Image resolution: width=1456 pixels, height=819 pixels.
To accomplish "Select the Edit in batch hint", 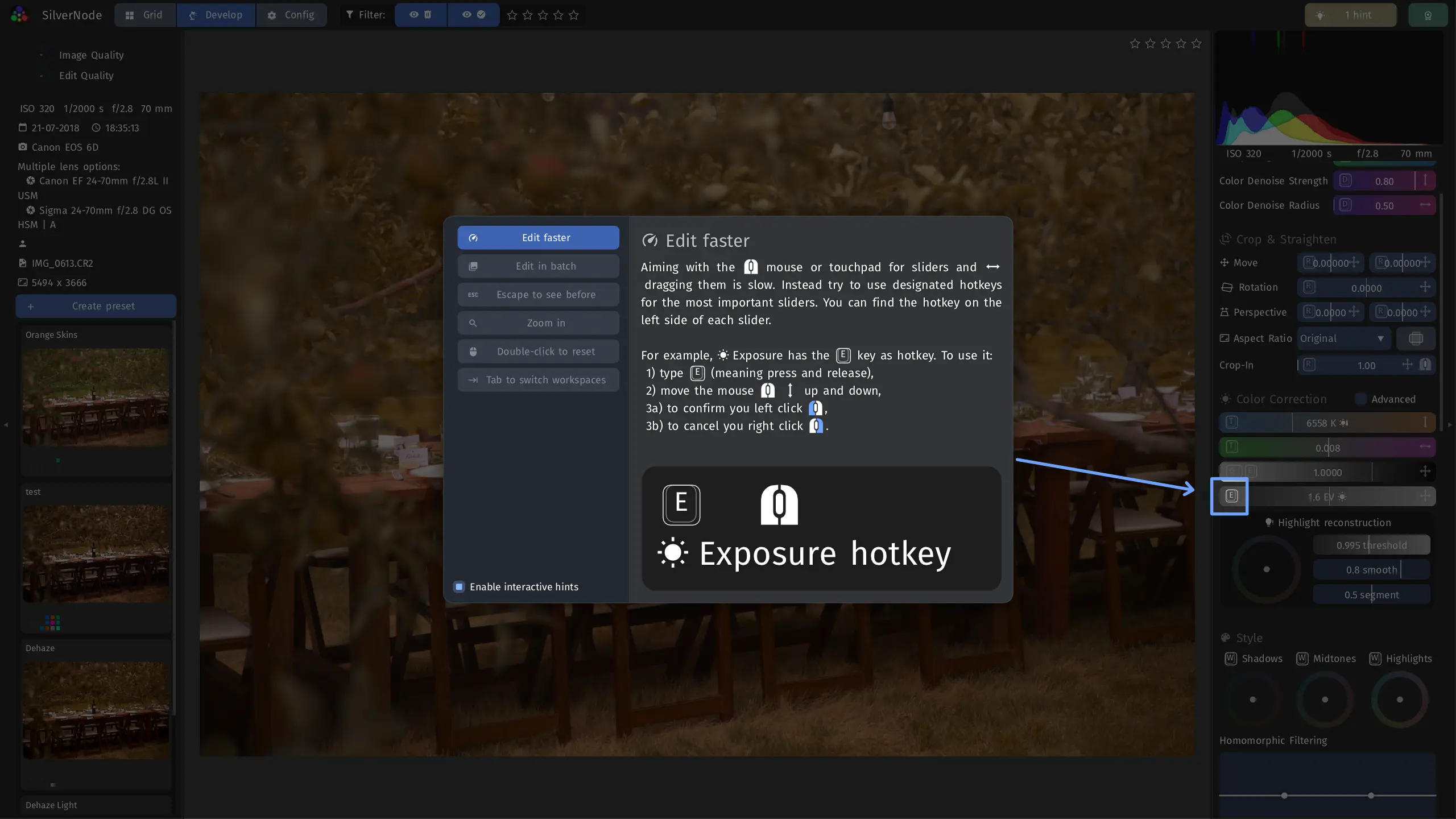I will tap(538, 266).
